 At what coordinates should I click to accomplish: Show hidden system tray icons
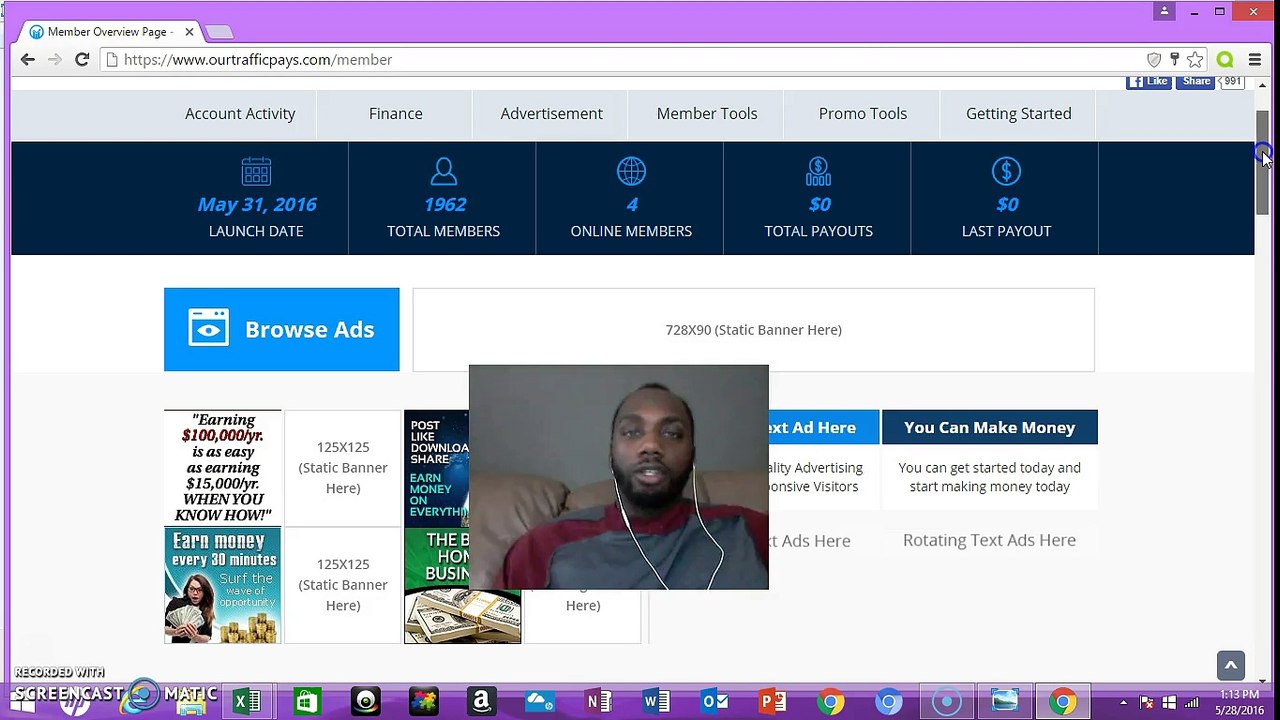tap(1123, 702)
